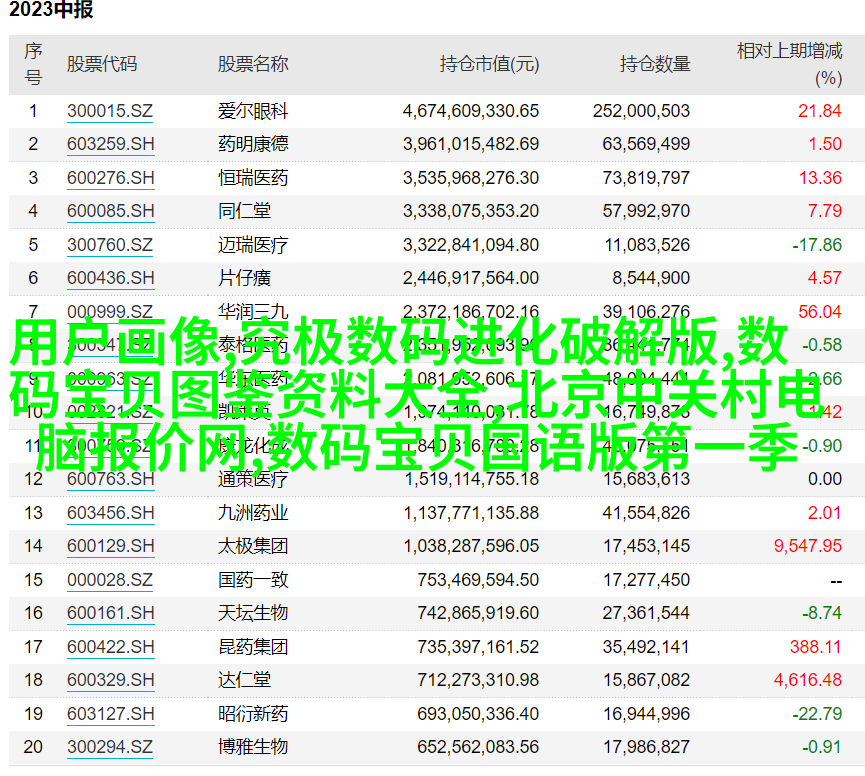
Task: Open stock code link 600436.SH
Action: coord(110,277)
